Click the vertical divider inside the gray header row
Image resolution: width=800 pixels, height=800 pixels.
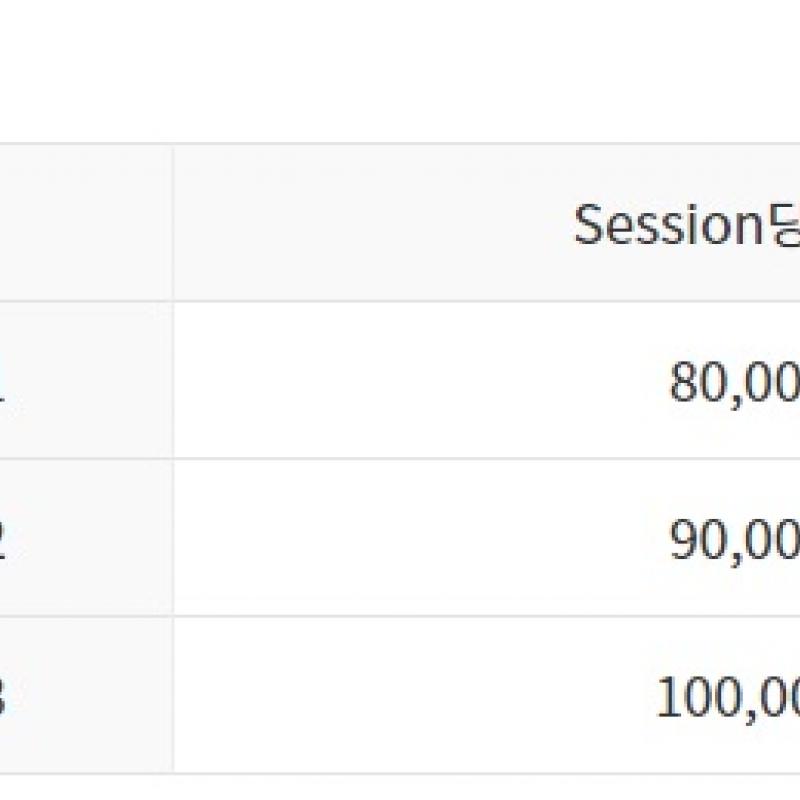click(x=173, y=223)
